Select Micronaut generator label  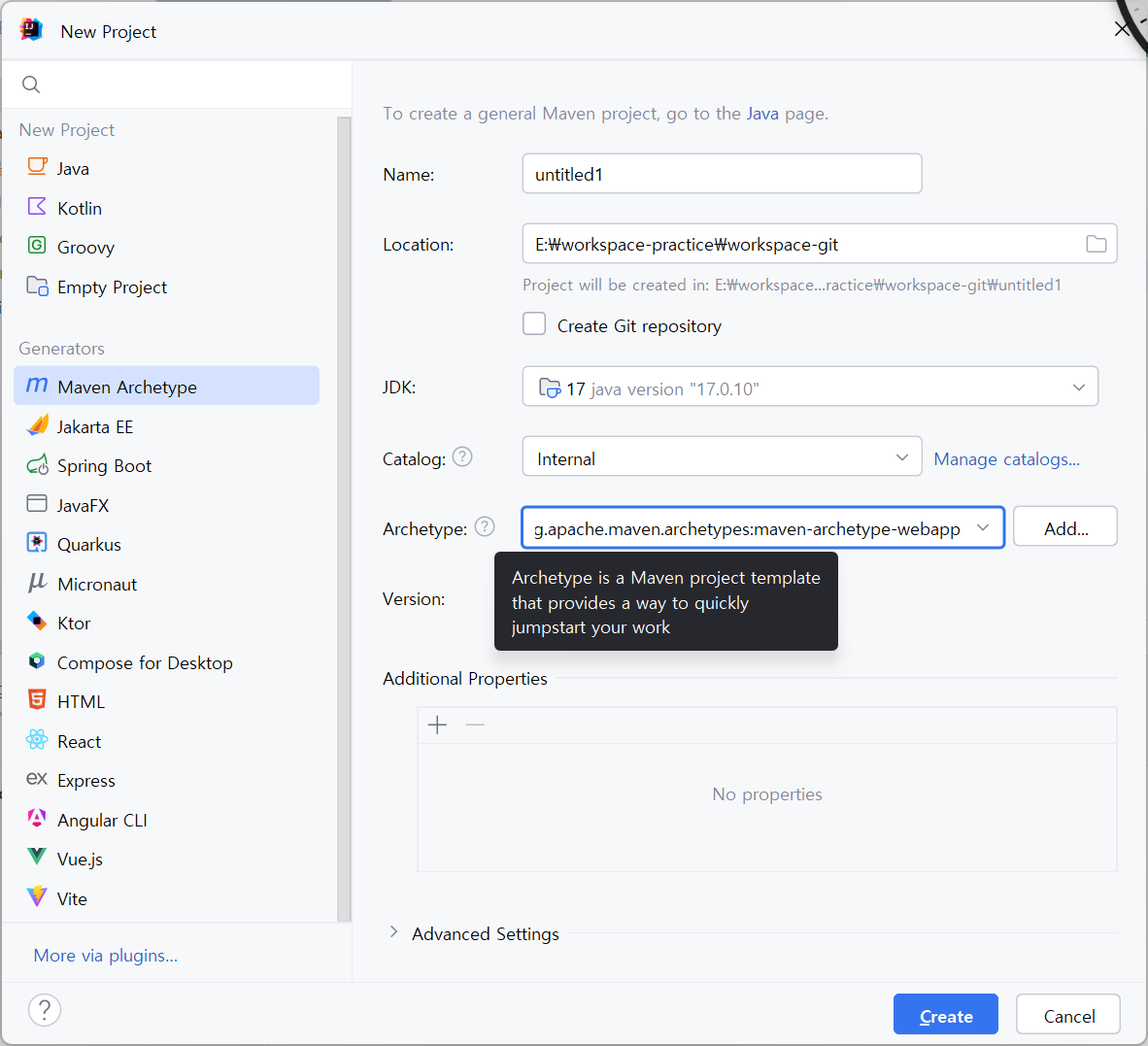point(97,584)
